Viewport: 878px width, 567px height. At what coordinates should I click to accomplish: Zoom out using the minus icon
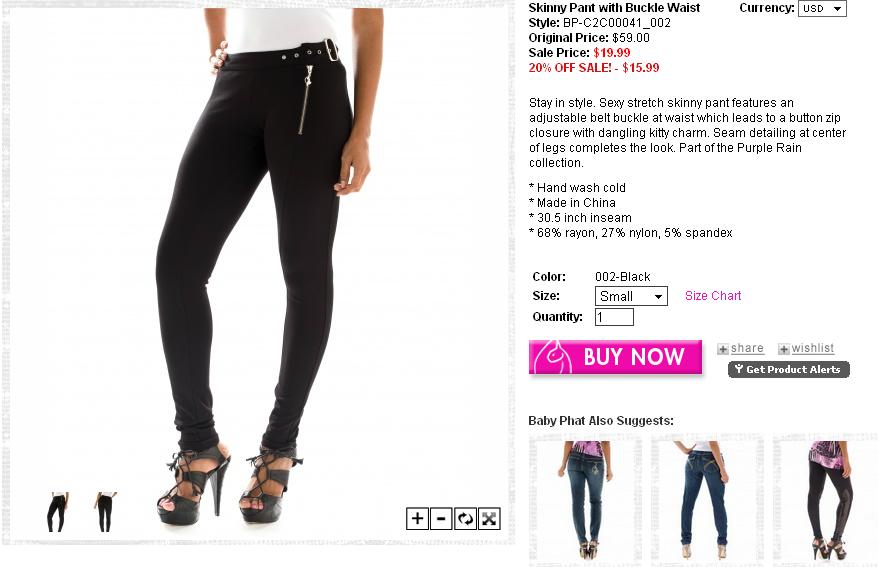[x=441, y=519]
